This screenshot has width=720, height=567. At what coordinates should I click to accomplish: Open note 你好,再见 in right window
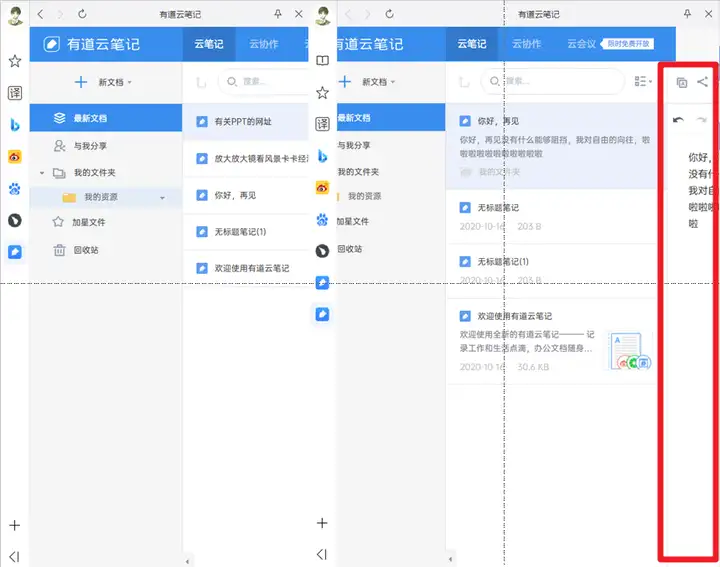(x=551, y=146)
